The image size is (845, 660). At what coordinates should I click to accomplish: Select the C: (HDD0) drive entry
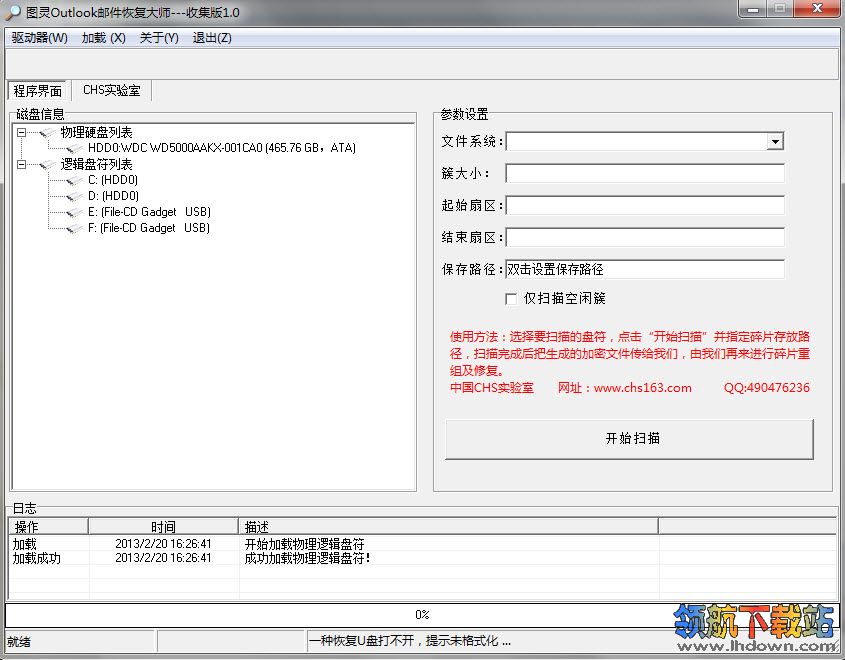(x=113, y=180)
